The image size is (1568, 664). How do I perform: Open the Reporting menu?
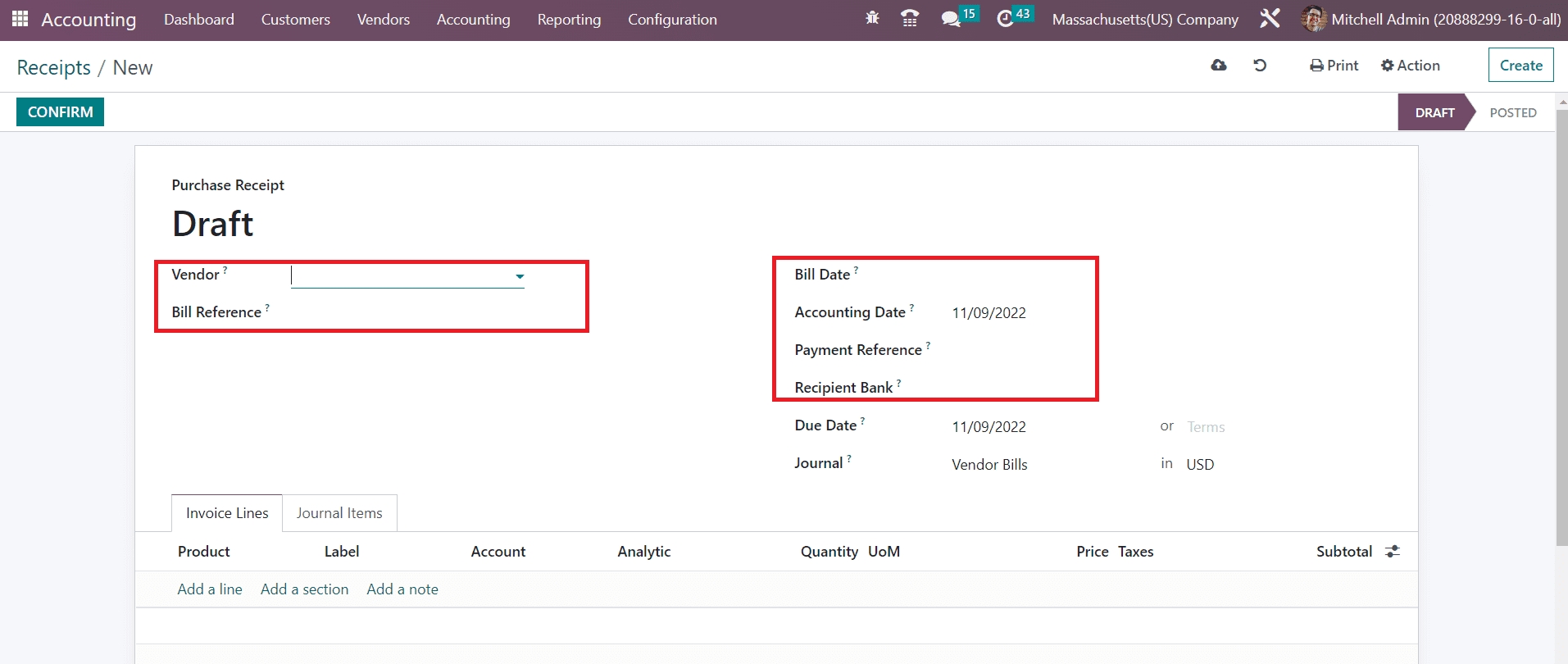[x=569, y=20]
